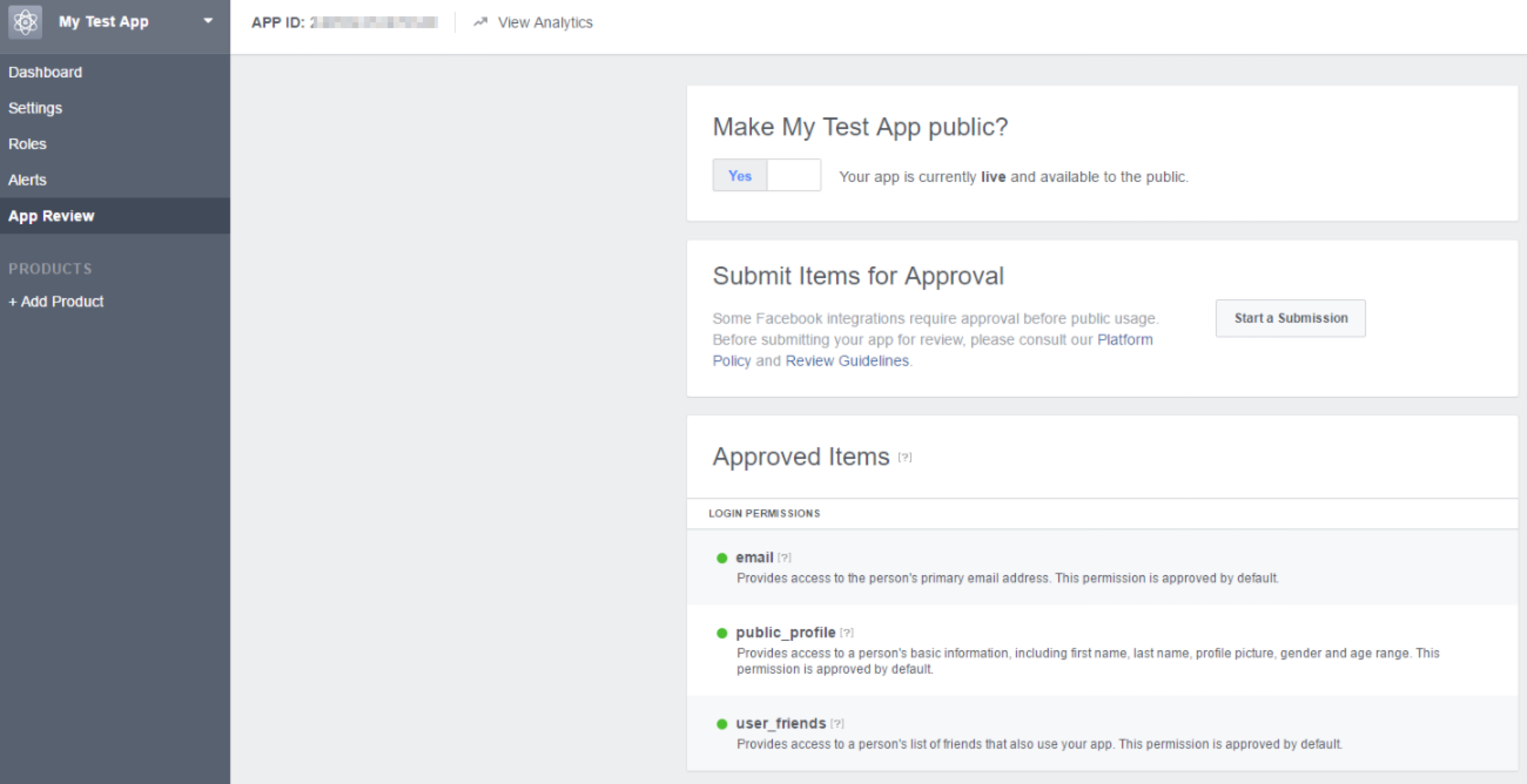Click help icon beside email permission
This screenshot has height=784, width=1527.
(x=784, y=557)
